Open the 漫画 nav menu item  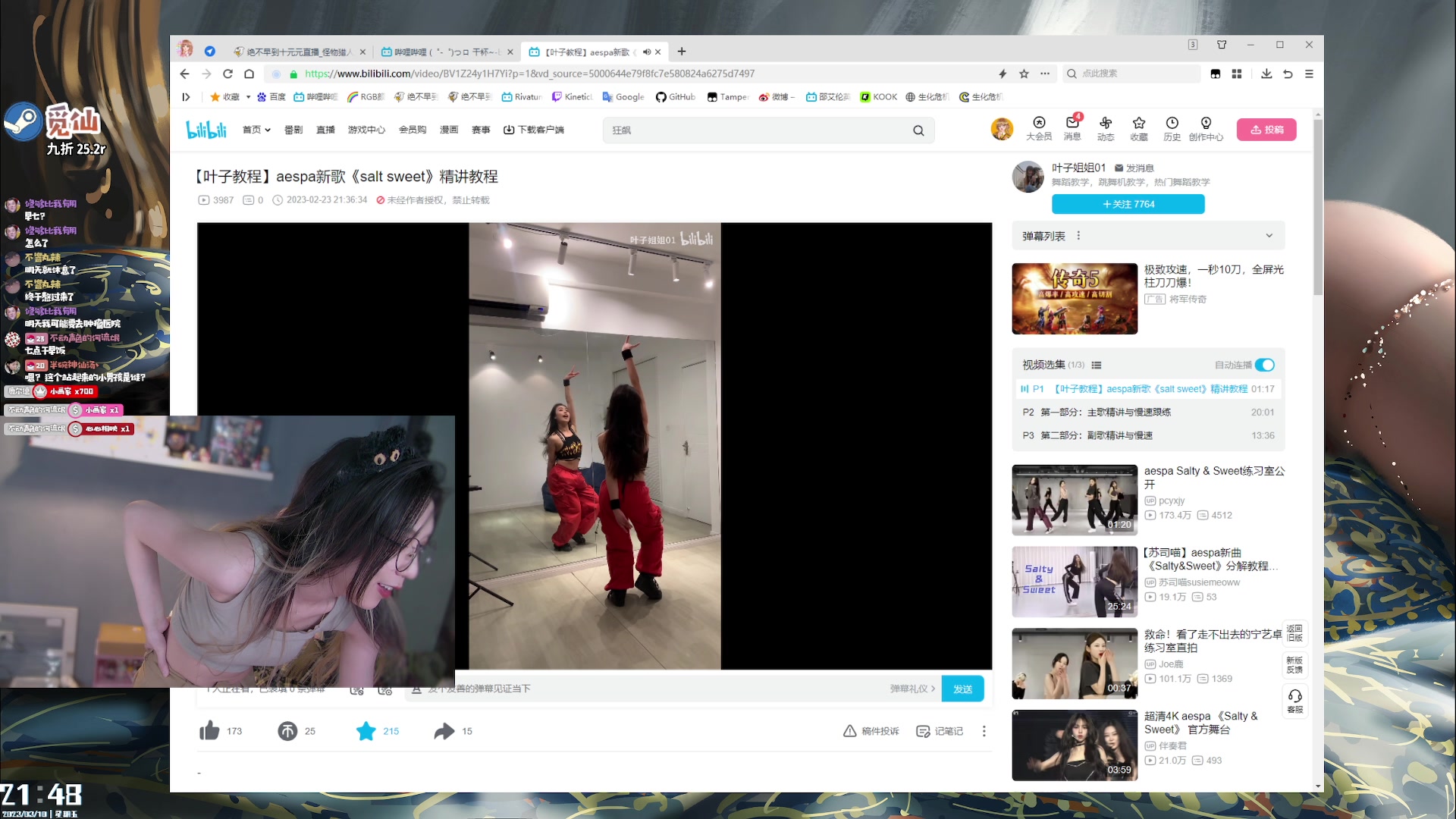[449, 130]
